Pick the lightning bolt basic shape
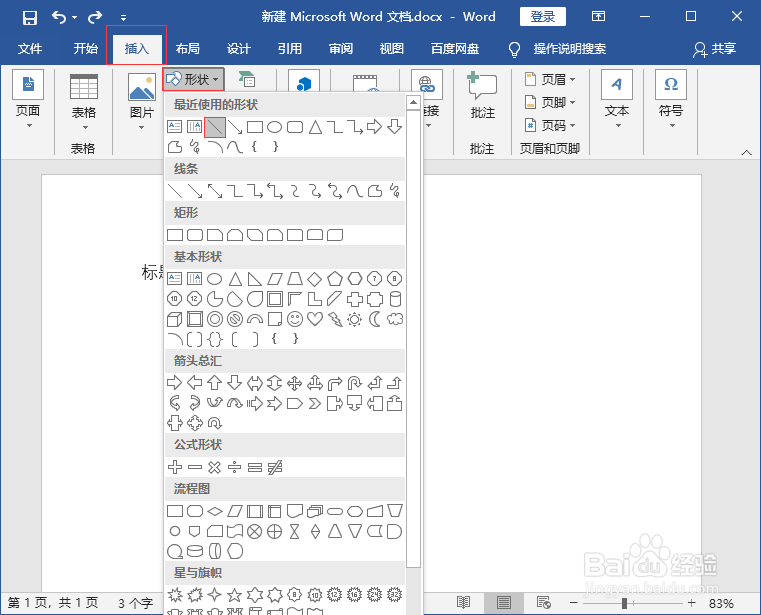The width and height of the screenshot is (761, 615). point(335,319)
